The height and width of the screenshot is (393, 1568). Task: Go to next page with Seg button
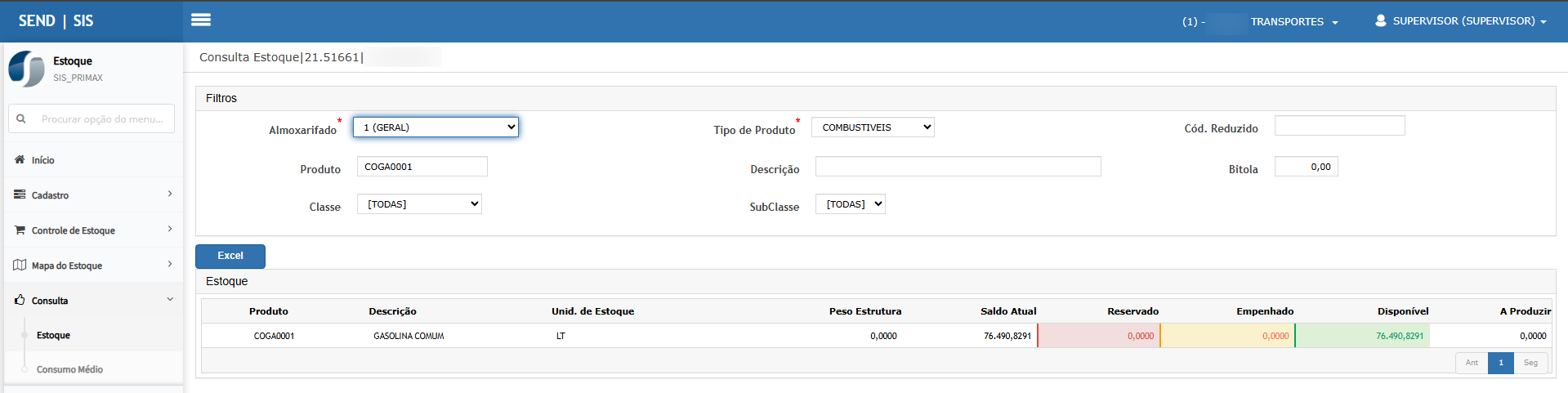[x=1530, y=363]
